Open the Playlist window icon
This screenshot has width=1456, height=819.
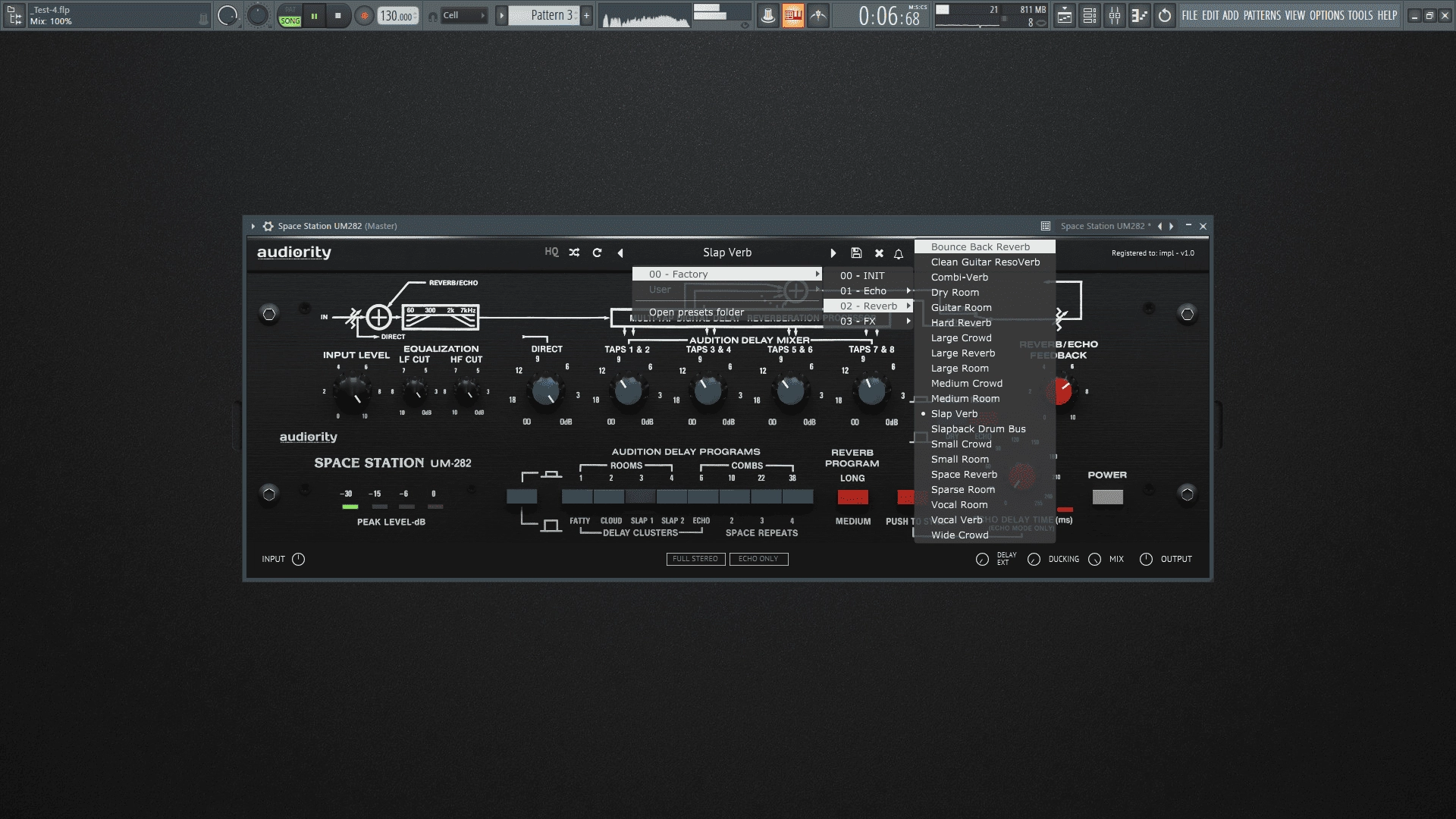coord(1065,15)
